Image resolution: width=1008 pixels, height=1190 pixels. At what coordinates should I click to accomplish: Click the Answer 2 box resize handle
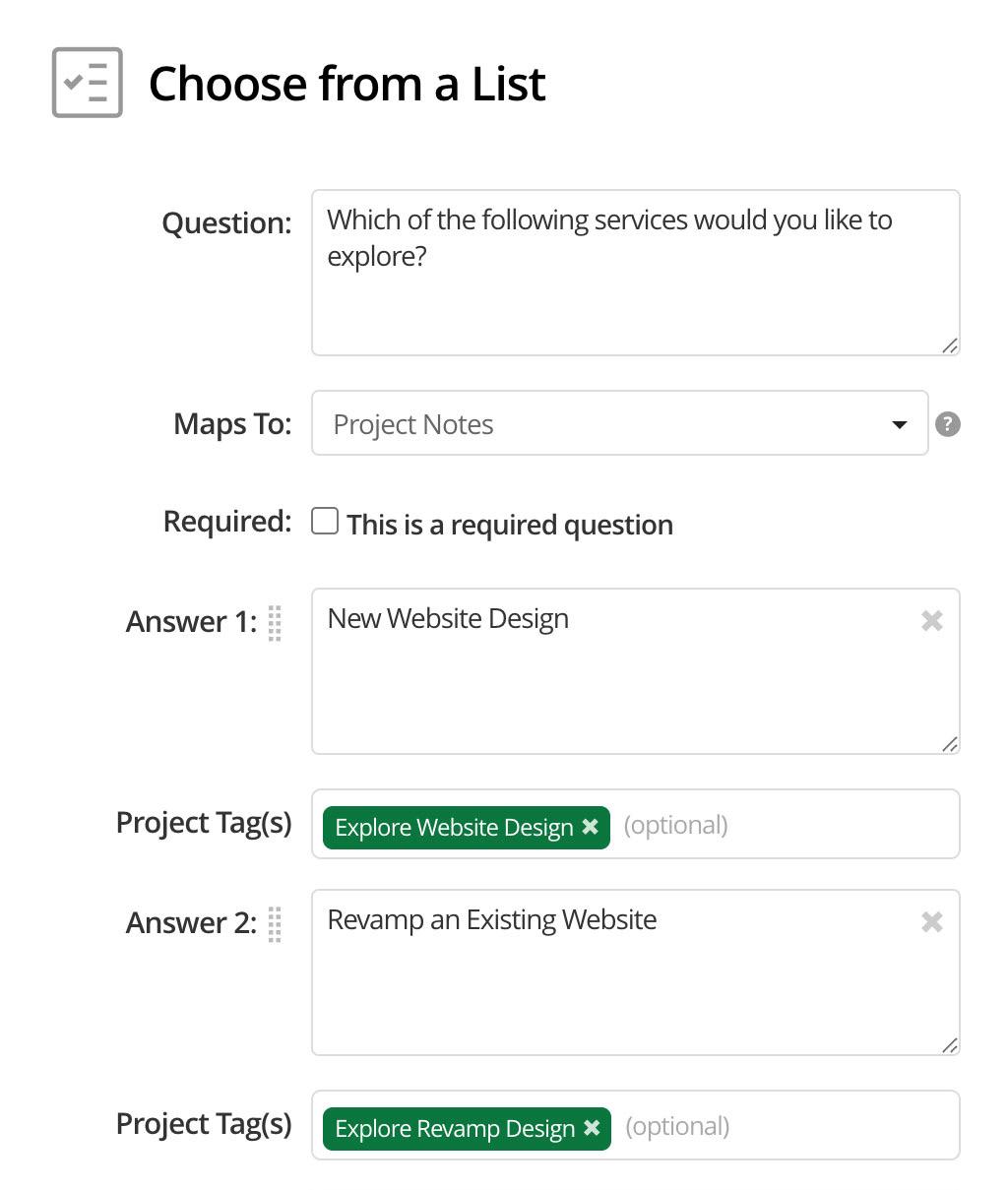coord(949,1045)
